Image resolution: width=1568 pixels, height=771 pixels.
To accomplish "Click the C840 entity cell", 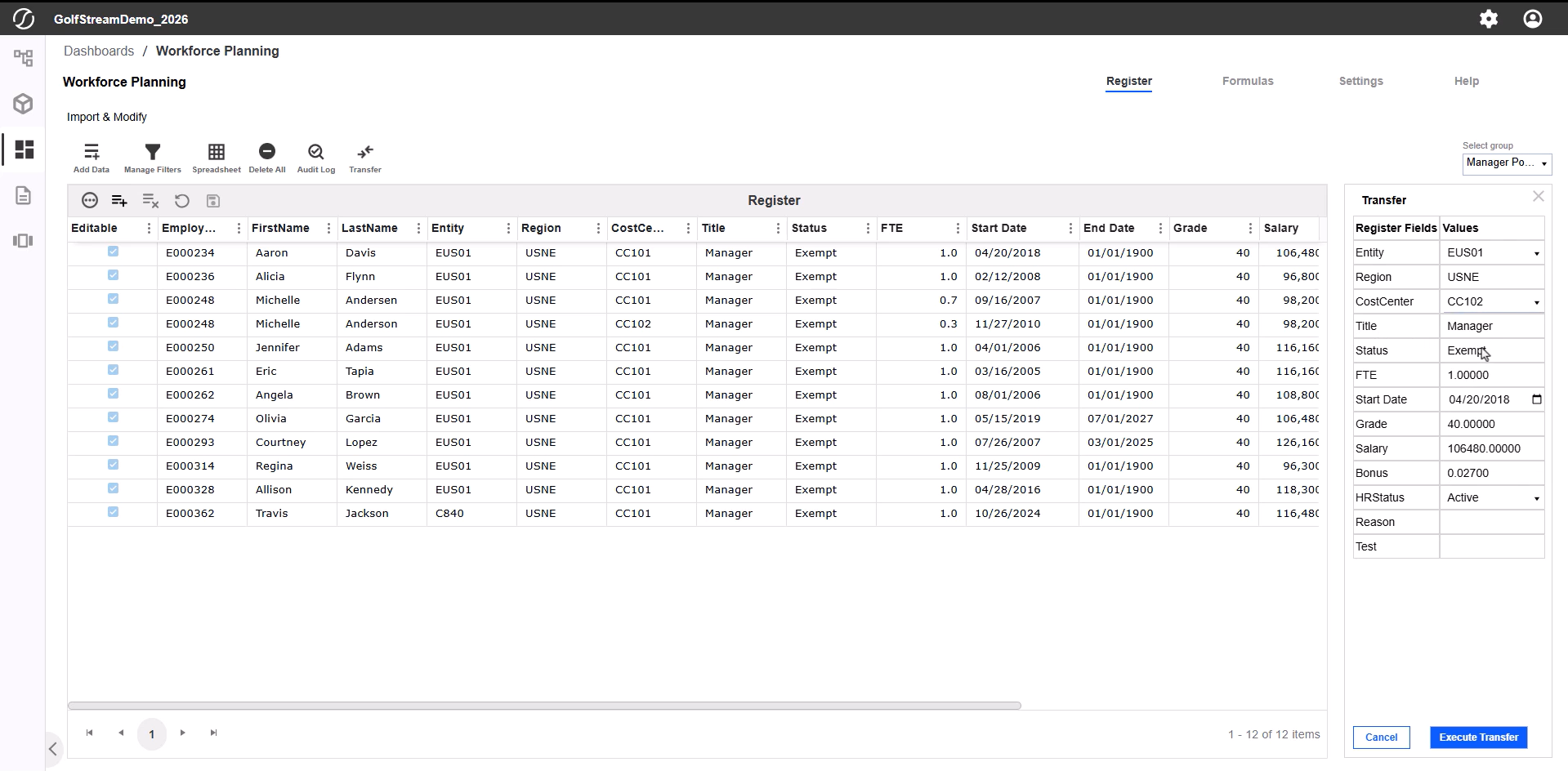I will [x=471, y=513].
